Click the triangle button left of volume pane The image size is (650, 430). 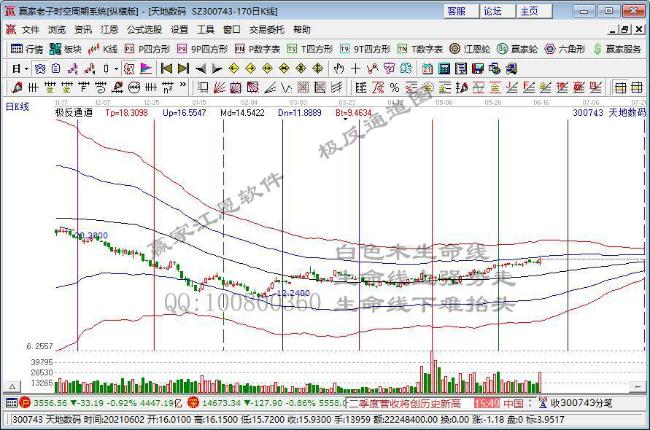(12, 386)
